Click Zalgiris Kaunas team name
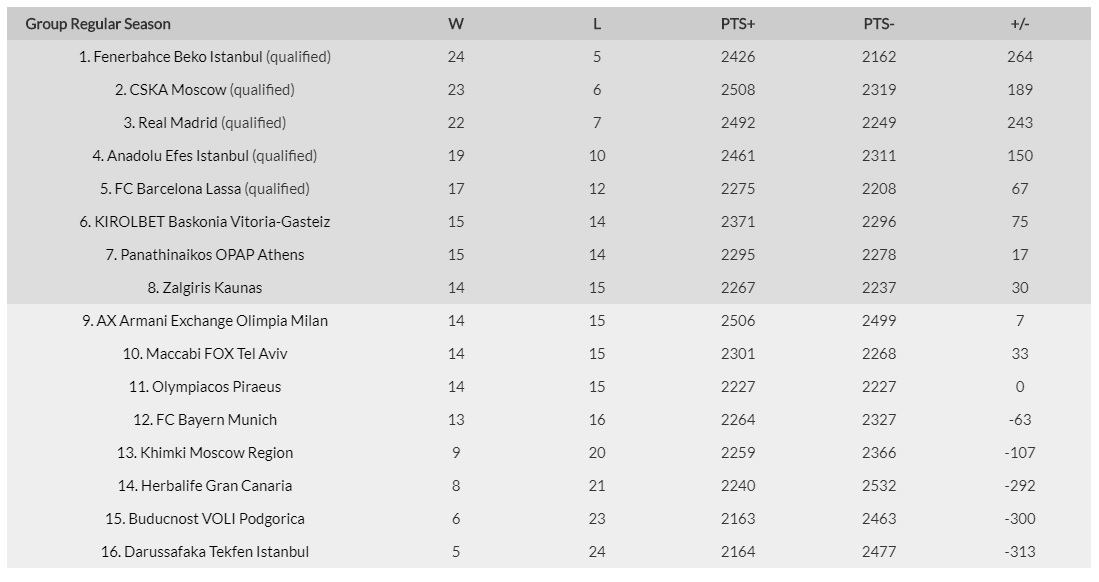This screenshot has width=1099, height=582. click(x=212, y=287)
